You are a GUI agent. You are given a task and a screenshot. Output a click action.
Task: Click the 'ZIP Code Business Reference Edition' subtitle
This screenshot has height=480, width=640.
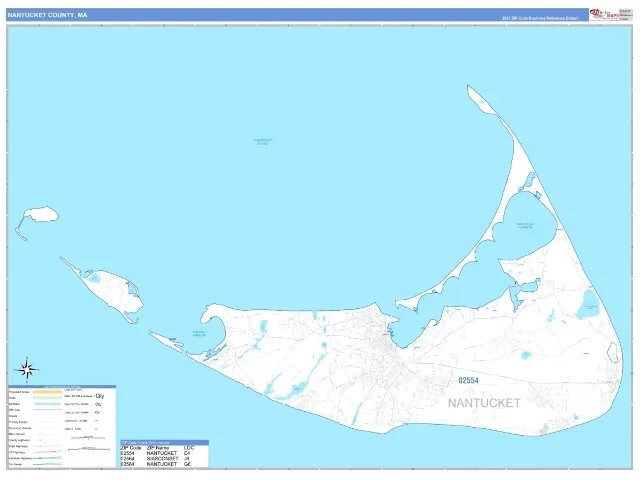click(x=540, y=18)
